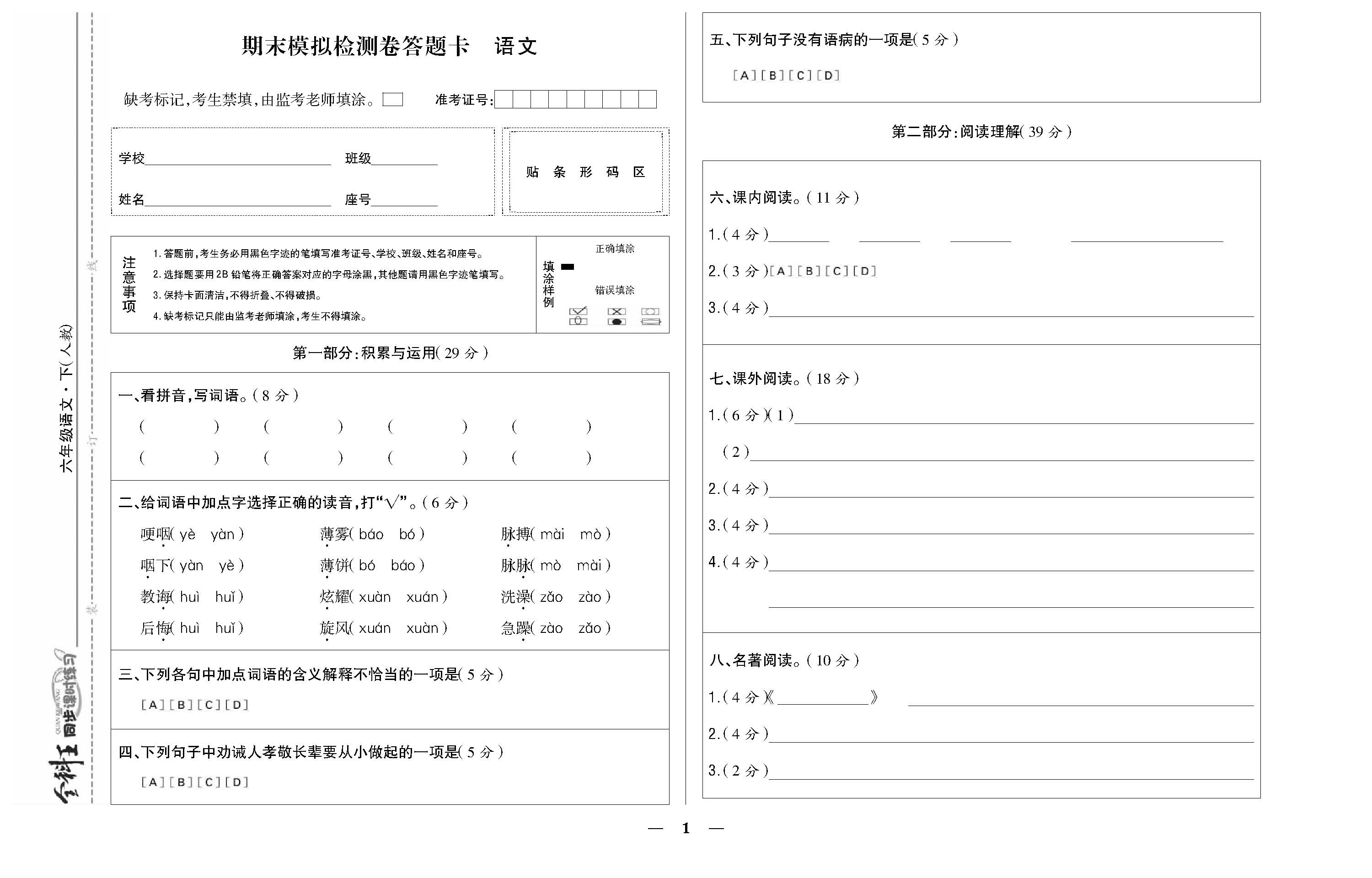The image size is (1372, 878).
Task: Select pinyin 'huì' for 教诲
Action: [x=189, y=597]
